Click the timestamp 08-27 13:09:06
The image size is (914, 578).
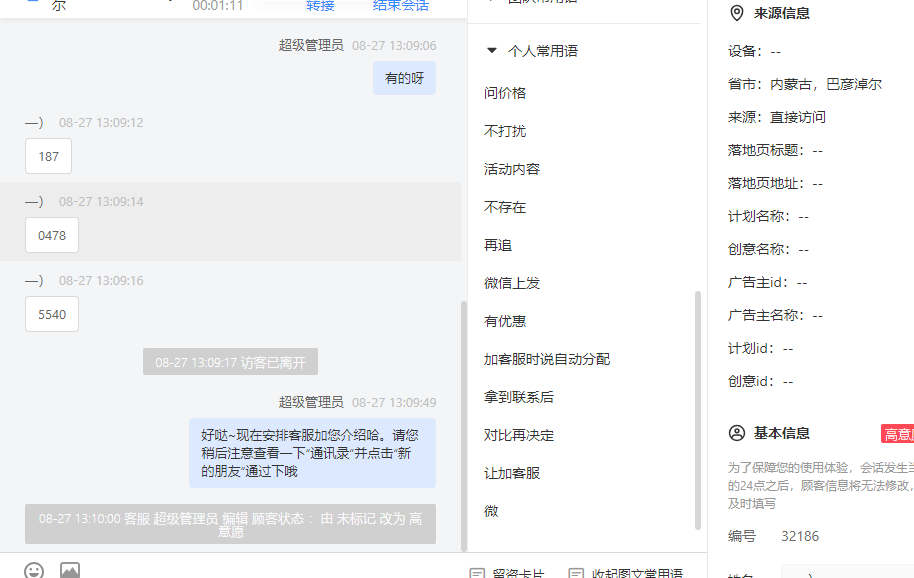[394, 45]
